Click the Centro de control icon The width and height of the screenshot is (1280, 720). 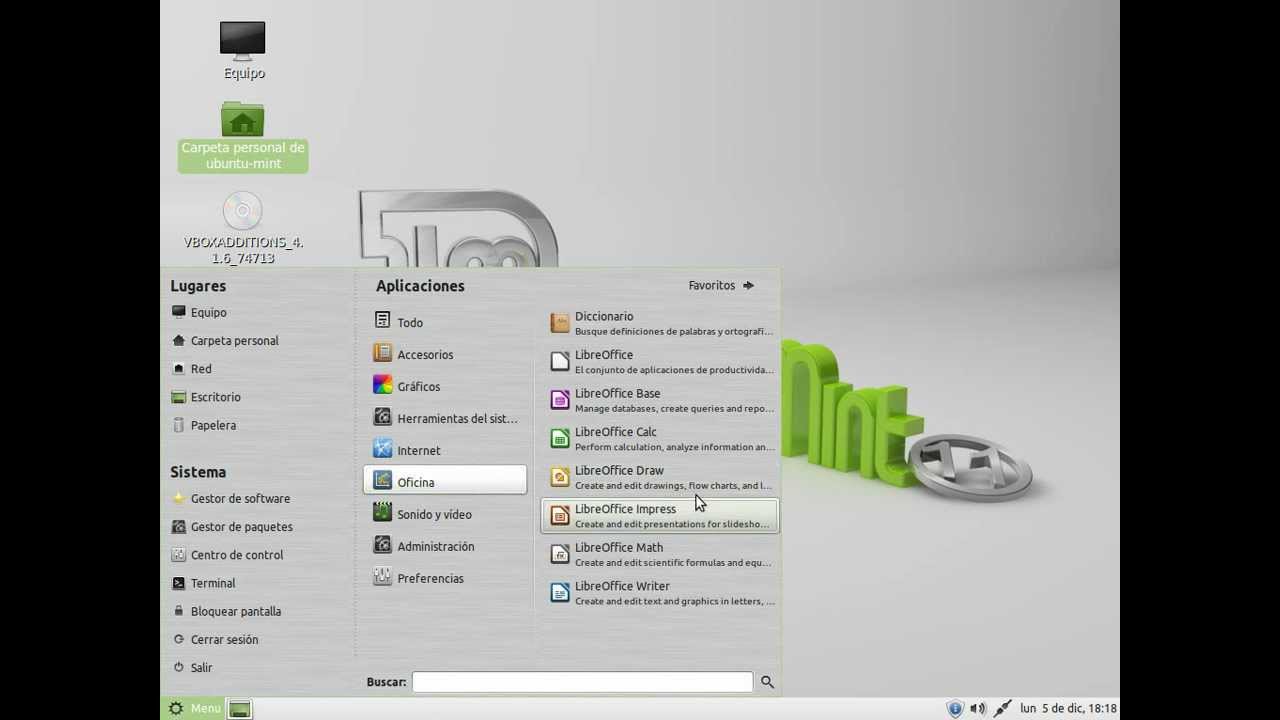[x=179, y=554]
